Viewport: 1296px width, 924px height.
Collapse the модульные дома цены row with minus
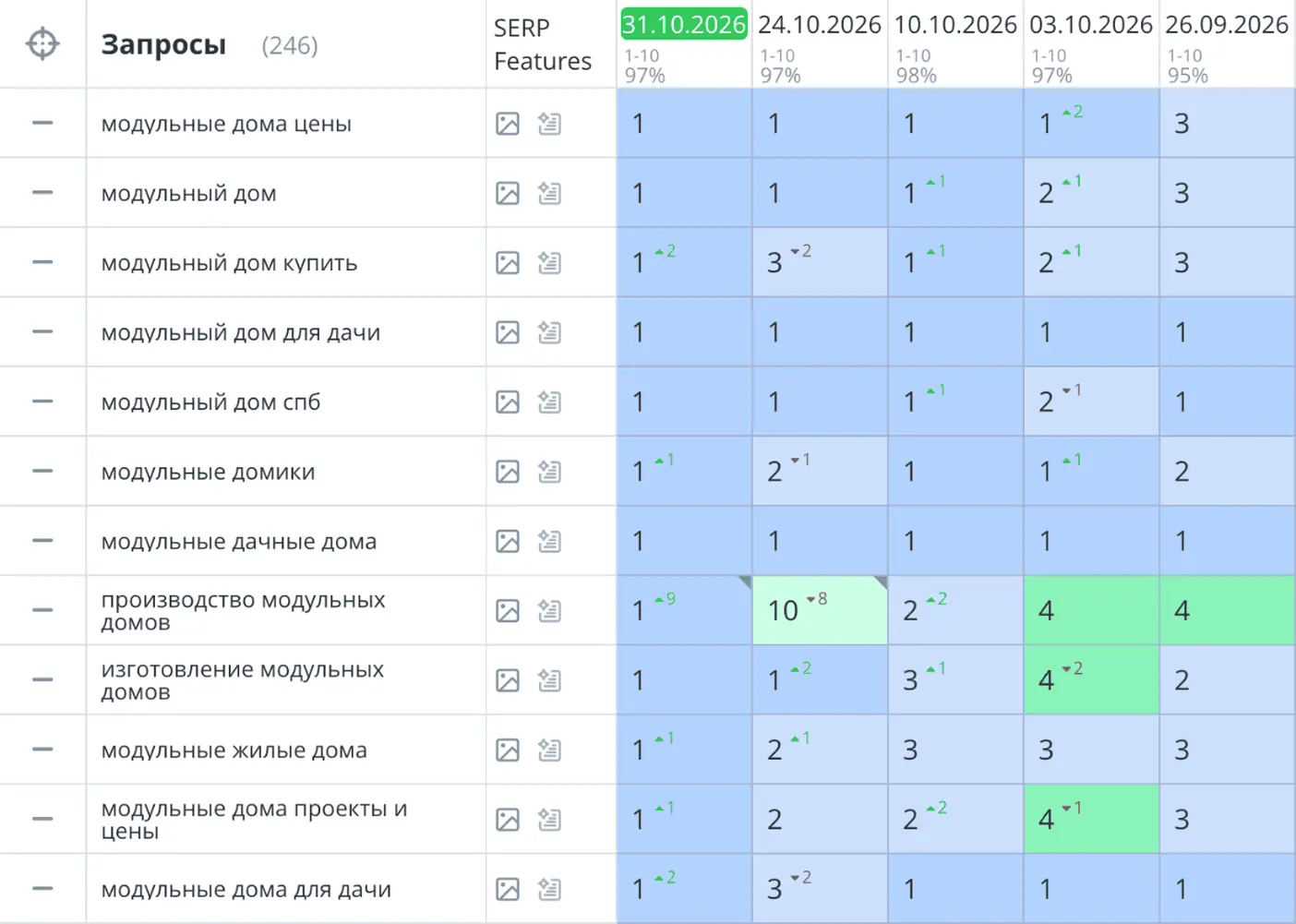pos(42,123)
